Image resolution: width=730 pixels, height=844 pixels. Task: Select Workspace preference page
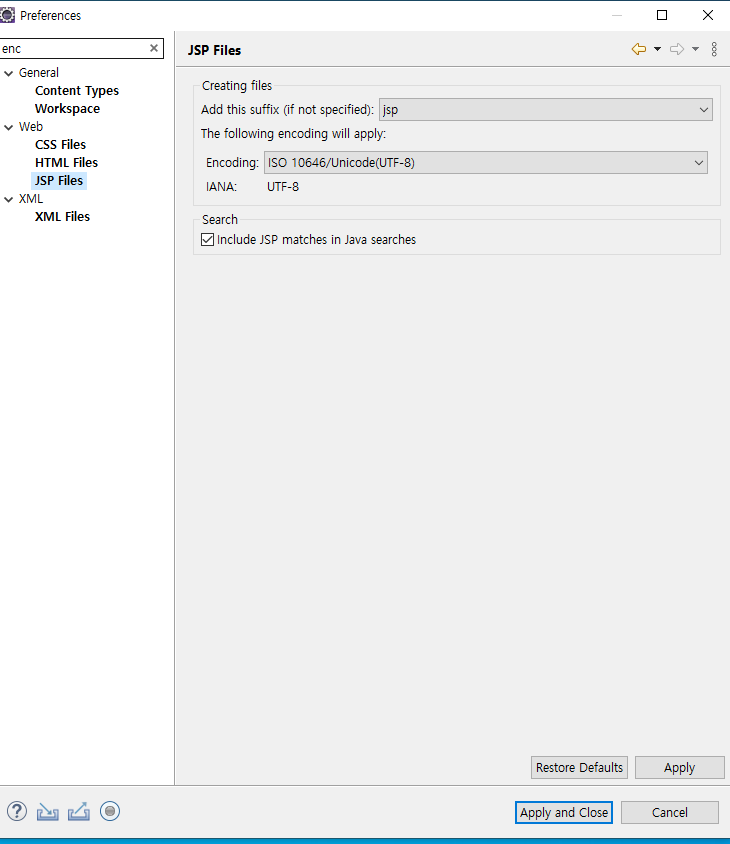68,109
